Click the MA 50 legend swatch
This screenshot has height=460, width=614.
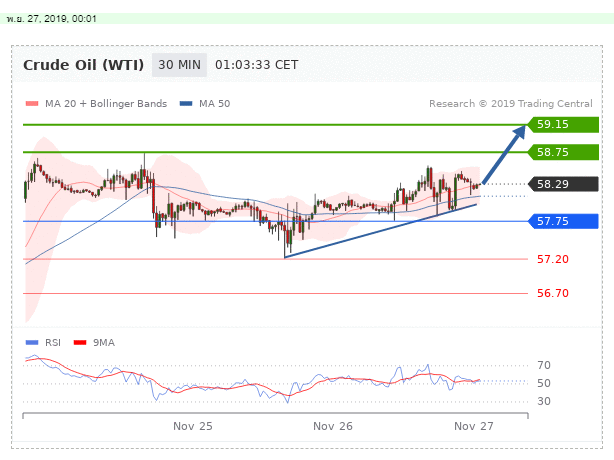coord(186,104)
